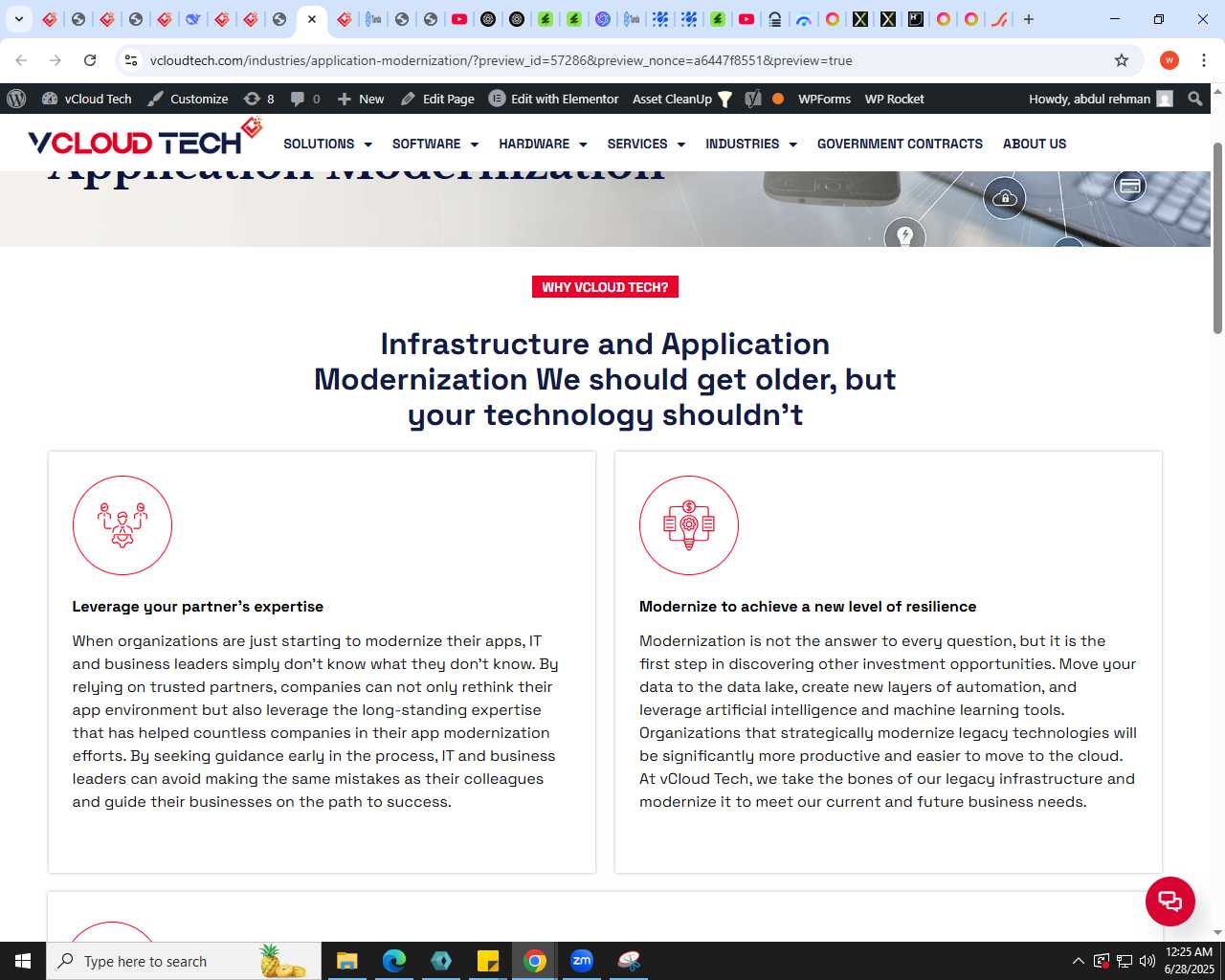The height and width of the screenshot is (980, 1225).
Task: Open the admin bar search magnifier
Action: tap(1194, 99)
